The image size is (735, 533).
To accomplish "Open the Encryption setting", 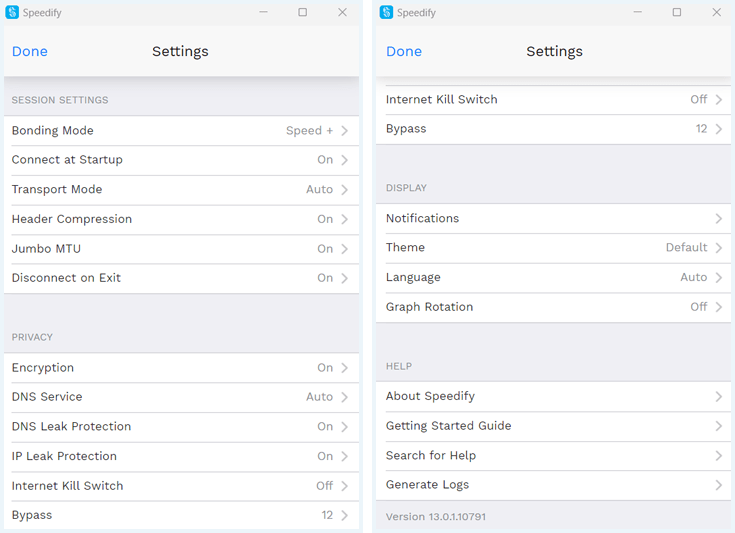I will [181, 368].
